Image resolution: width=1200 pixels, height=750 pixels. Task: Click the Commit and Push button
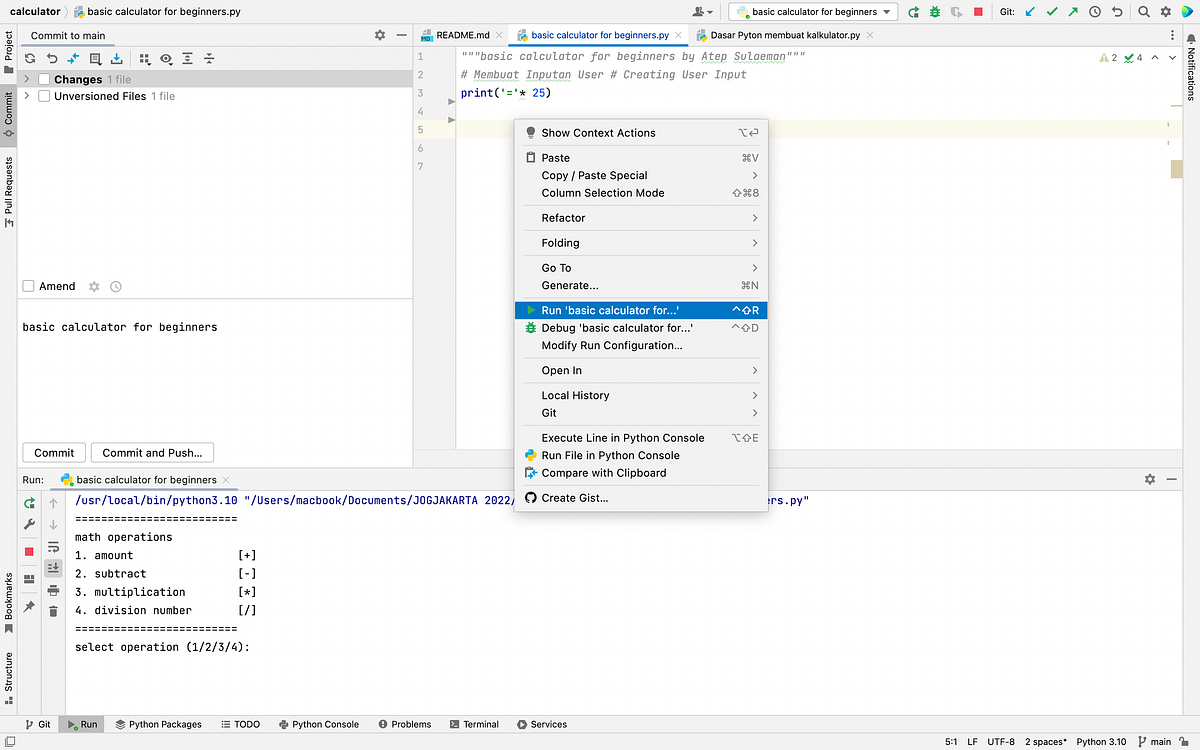click(x=152, y=452)
